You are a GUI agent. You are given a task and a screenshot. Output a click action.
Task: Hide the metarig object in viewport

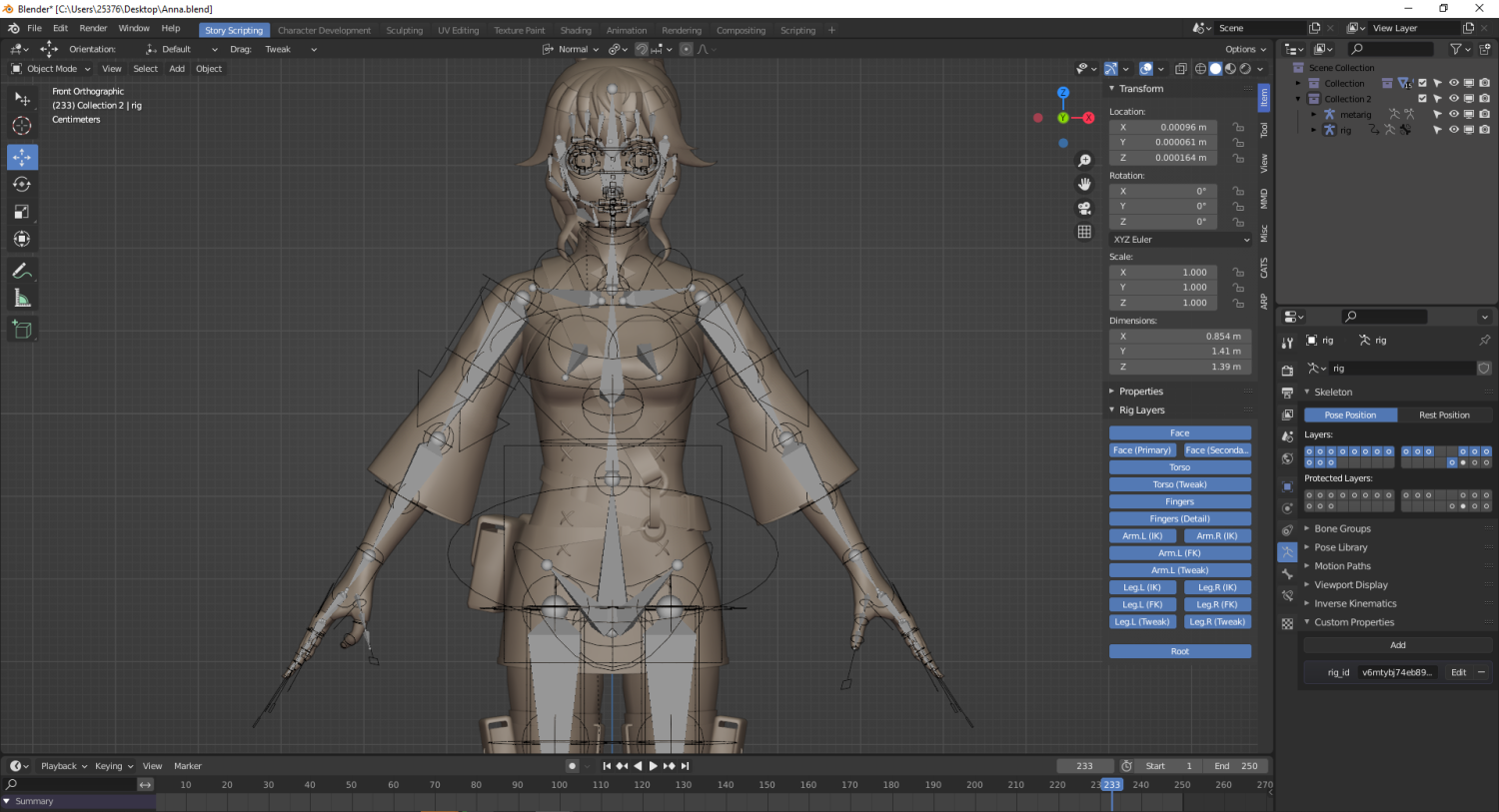click(x=1454, y=115)
